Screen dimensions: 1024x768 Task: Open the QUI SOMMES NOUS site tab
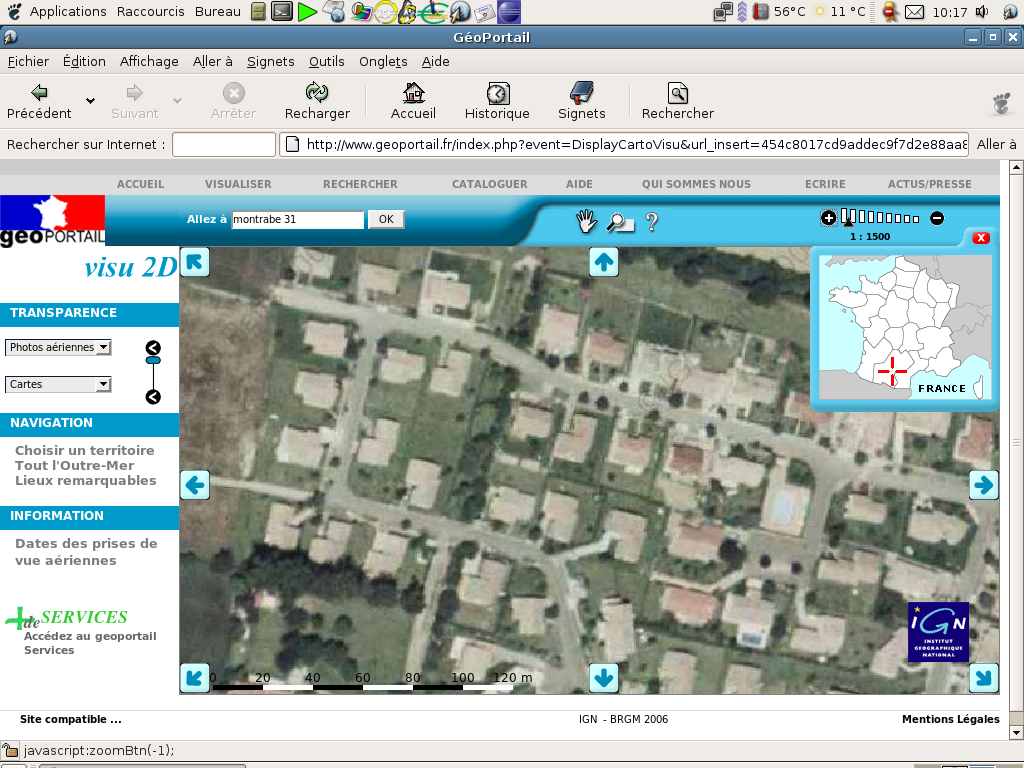coord(696,184)
